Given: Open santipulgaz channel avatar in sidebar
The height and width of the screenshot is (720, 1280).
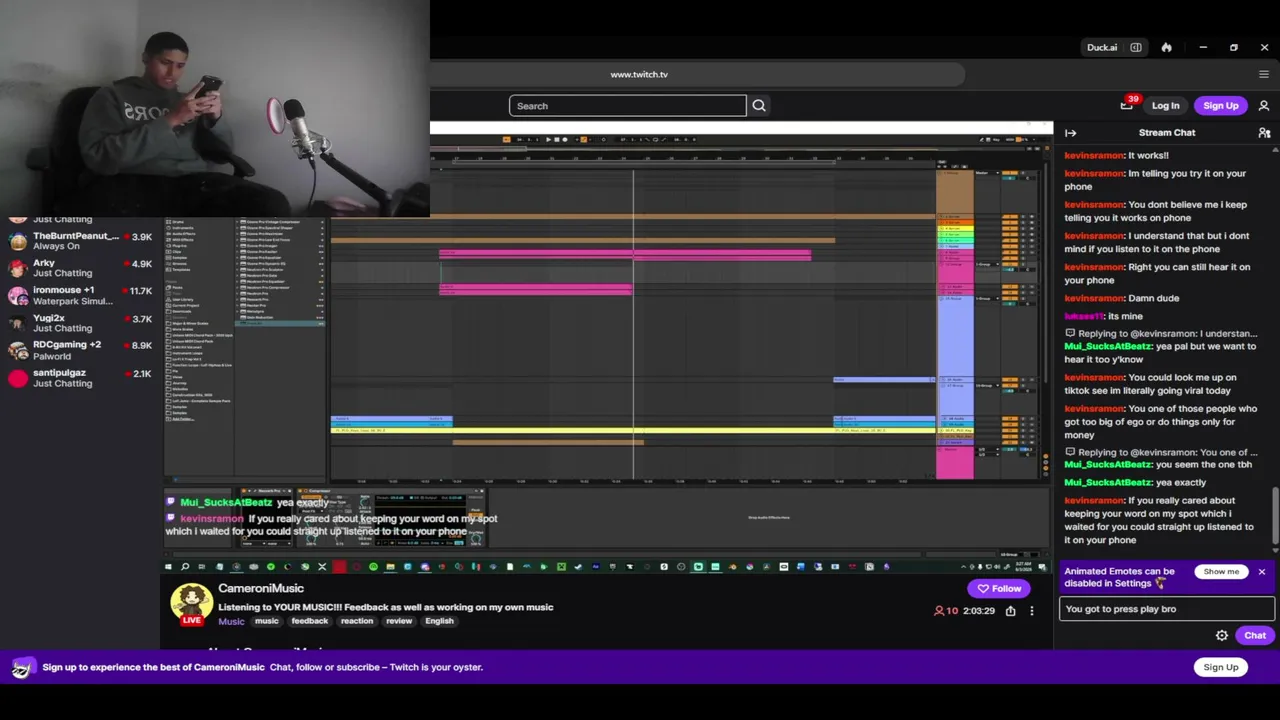Looking at the screenshot, I should [x=18, y=378].
